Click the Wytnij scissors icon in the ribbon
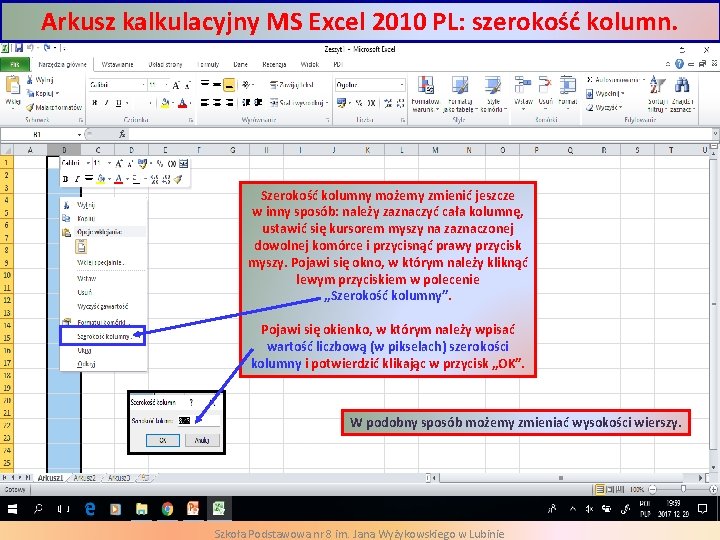 click(x=30, y=80)
